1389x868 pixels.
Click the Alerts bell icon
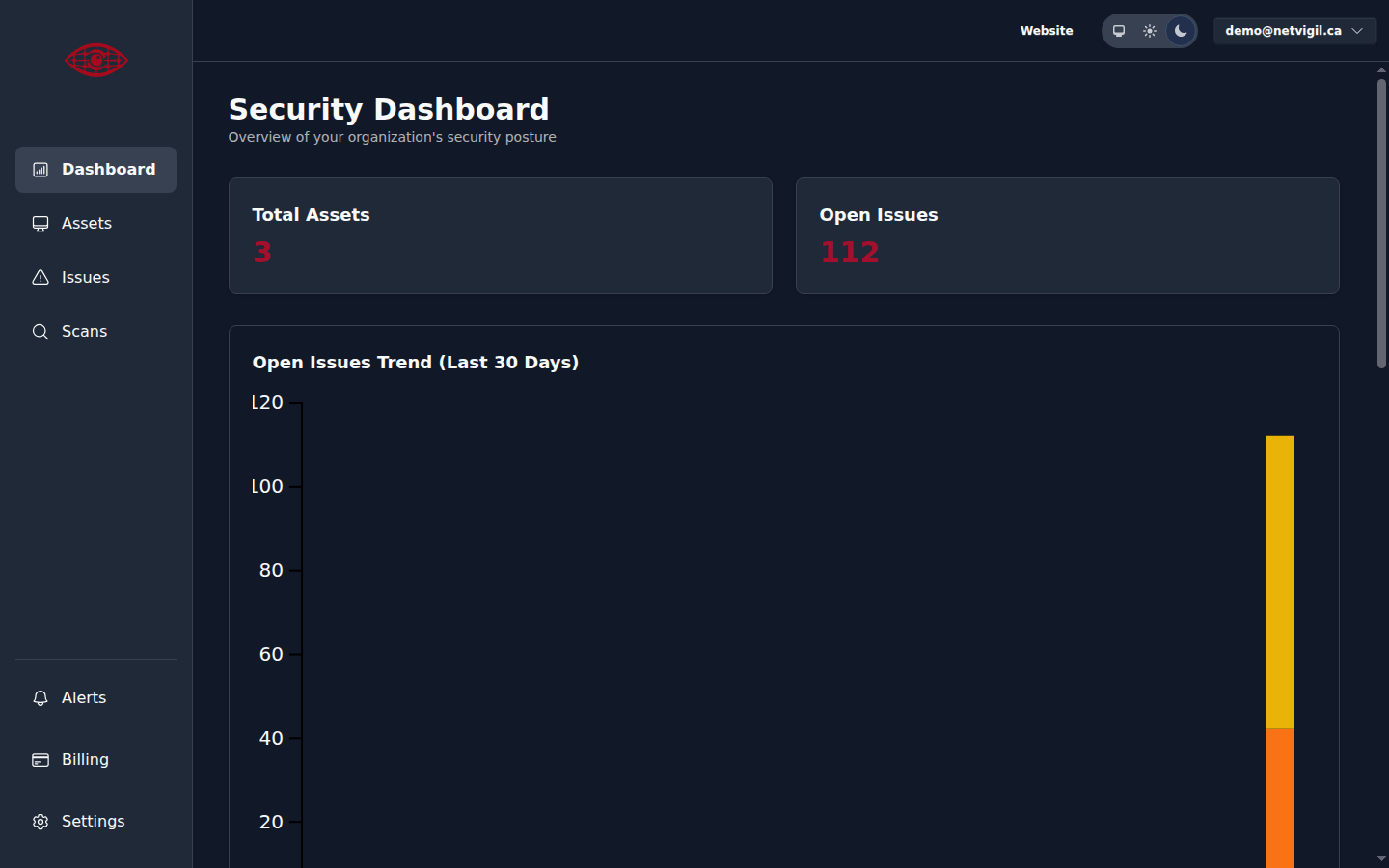pos(41,698)
